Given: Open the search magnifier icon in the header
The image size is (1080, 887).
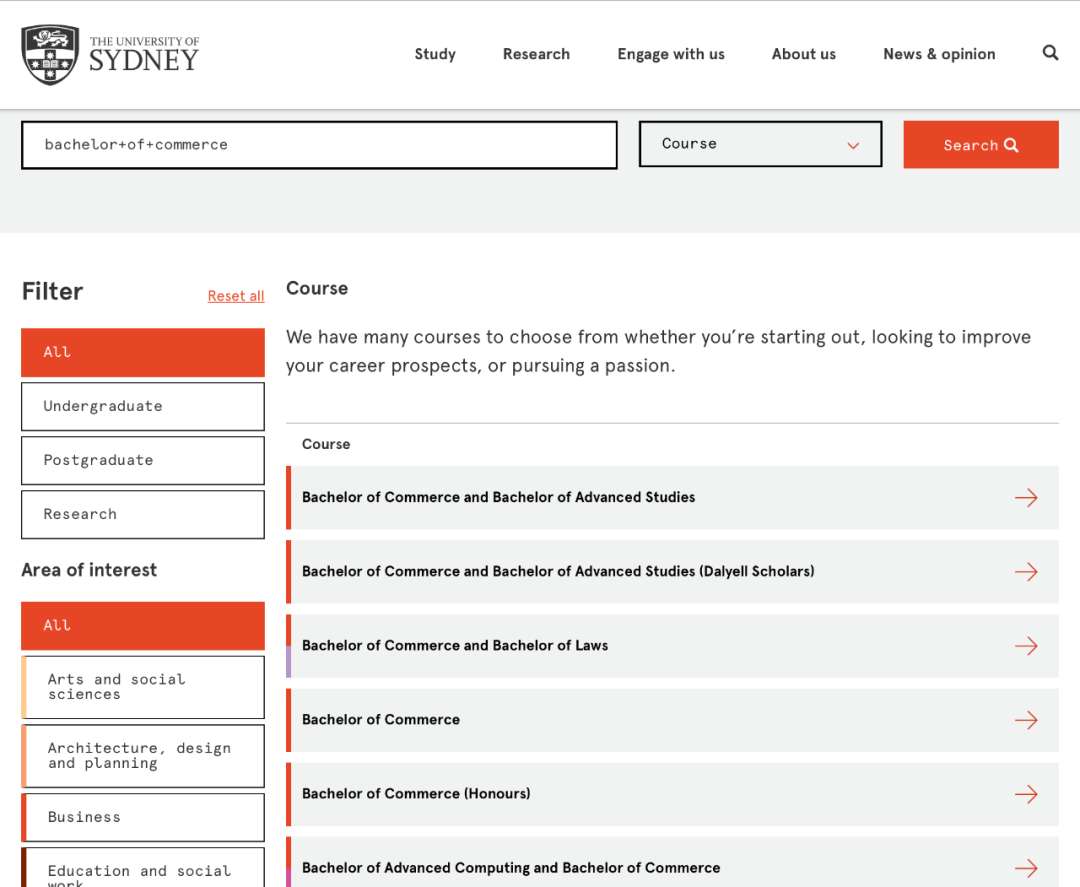Looking at the screenshot, I should 1050,53.
